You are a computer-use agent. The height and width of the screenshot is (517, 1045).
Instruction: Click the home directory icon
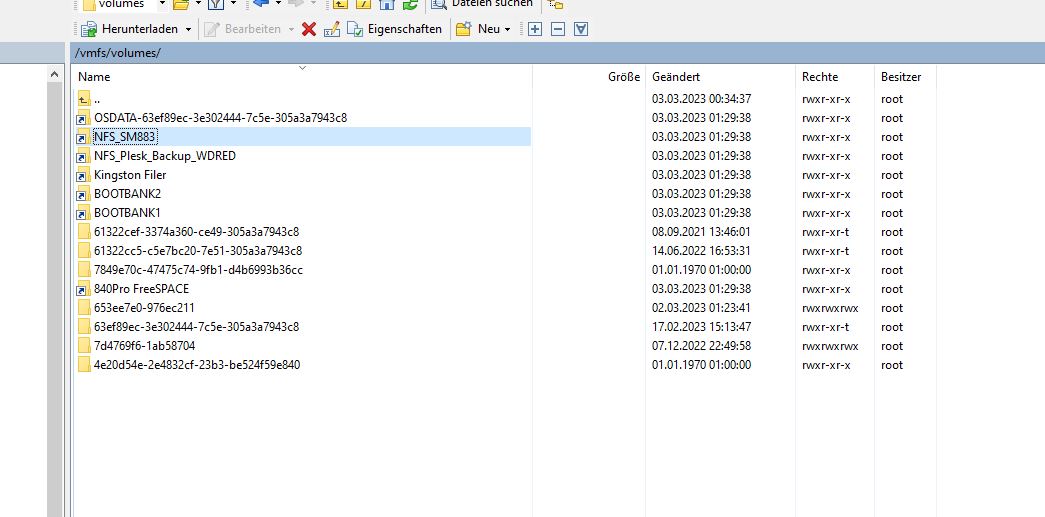click(x=387, y=4)
